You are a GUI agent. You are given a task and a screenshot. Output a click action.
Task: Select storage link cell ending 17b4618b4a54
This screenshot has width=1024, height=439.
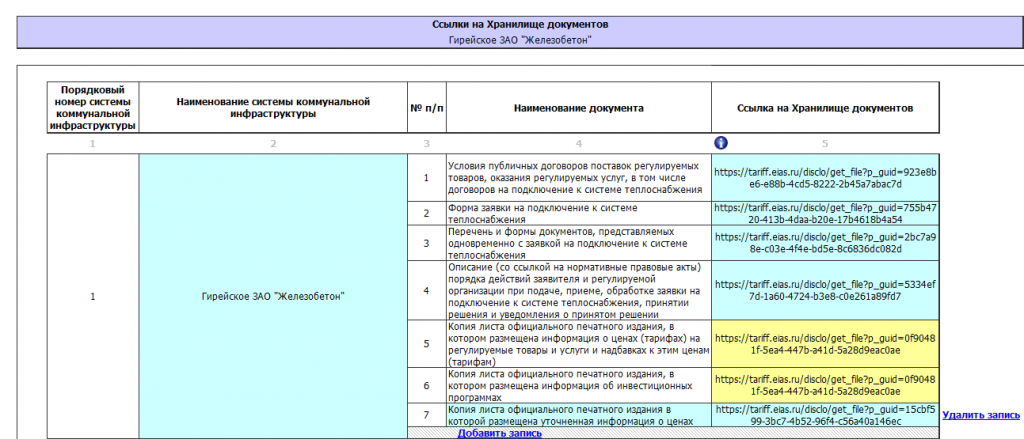[825, 214]
